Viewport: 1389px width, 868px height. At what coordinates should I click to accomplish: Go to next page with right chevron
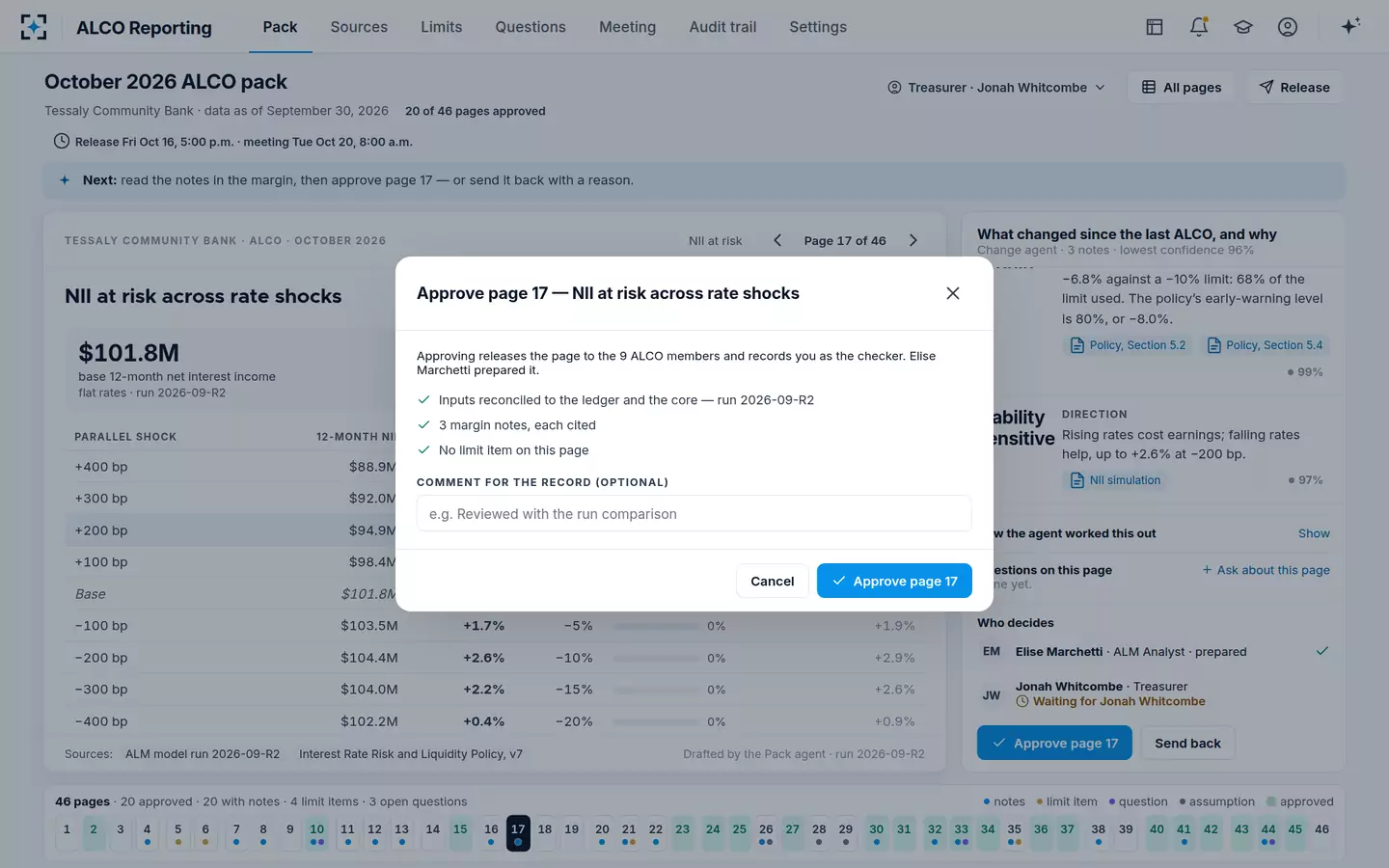(x=912, y=240)
